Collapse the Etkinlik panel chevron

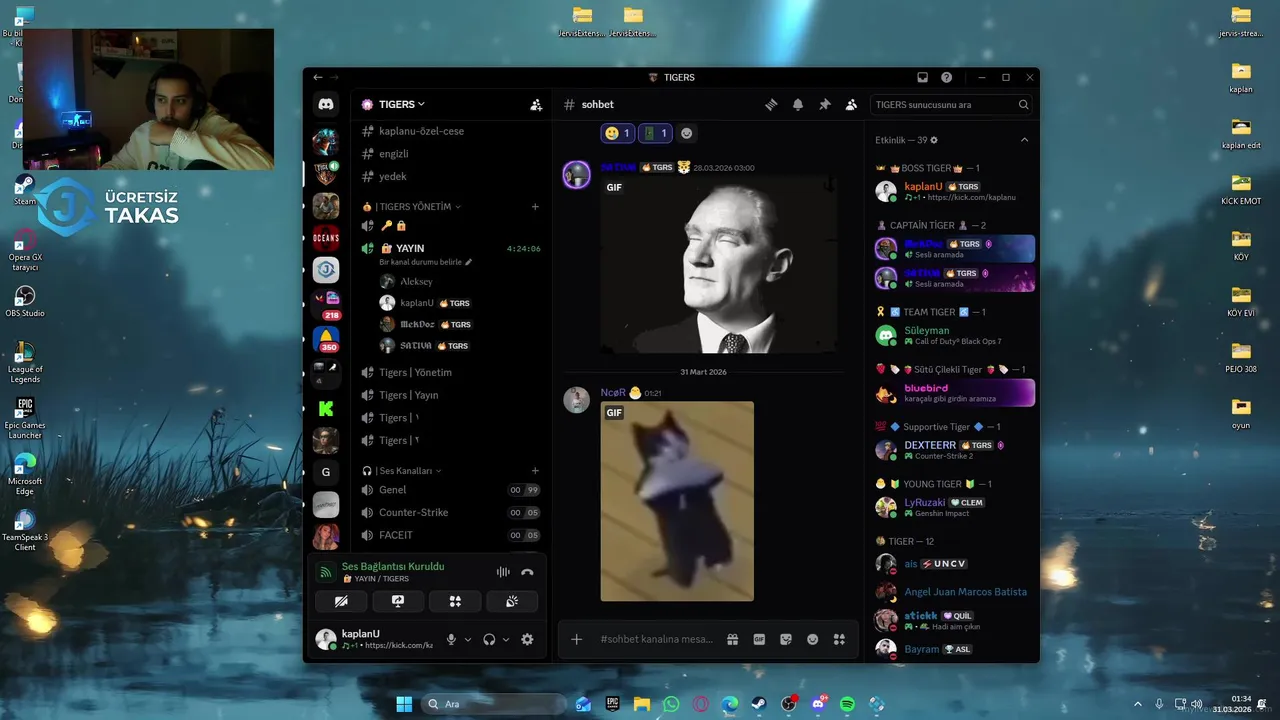click(x=1024, y=140)
